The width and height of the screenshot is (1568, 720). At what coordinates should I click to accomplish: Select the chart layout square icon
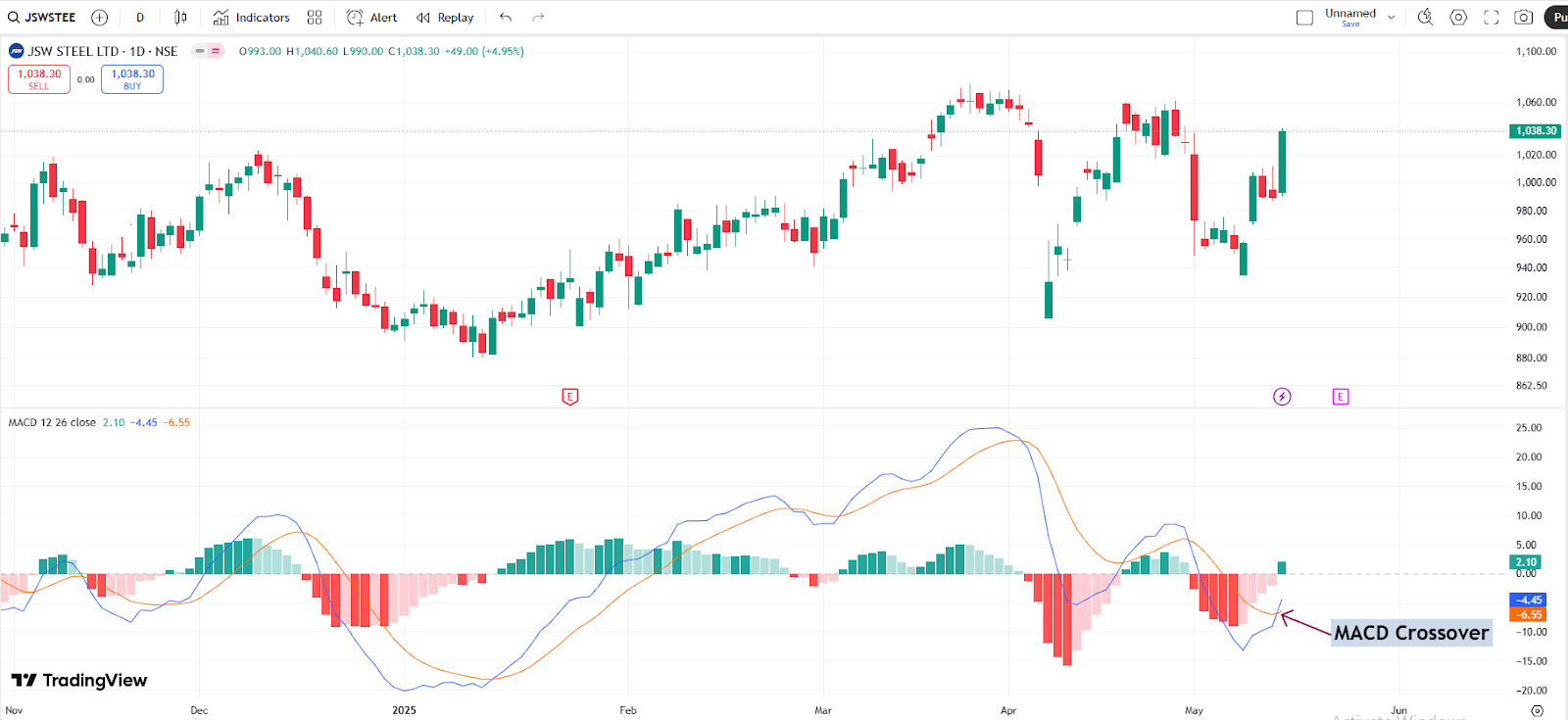pyautogui.click(x=1304, y=18)
